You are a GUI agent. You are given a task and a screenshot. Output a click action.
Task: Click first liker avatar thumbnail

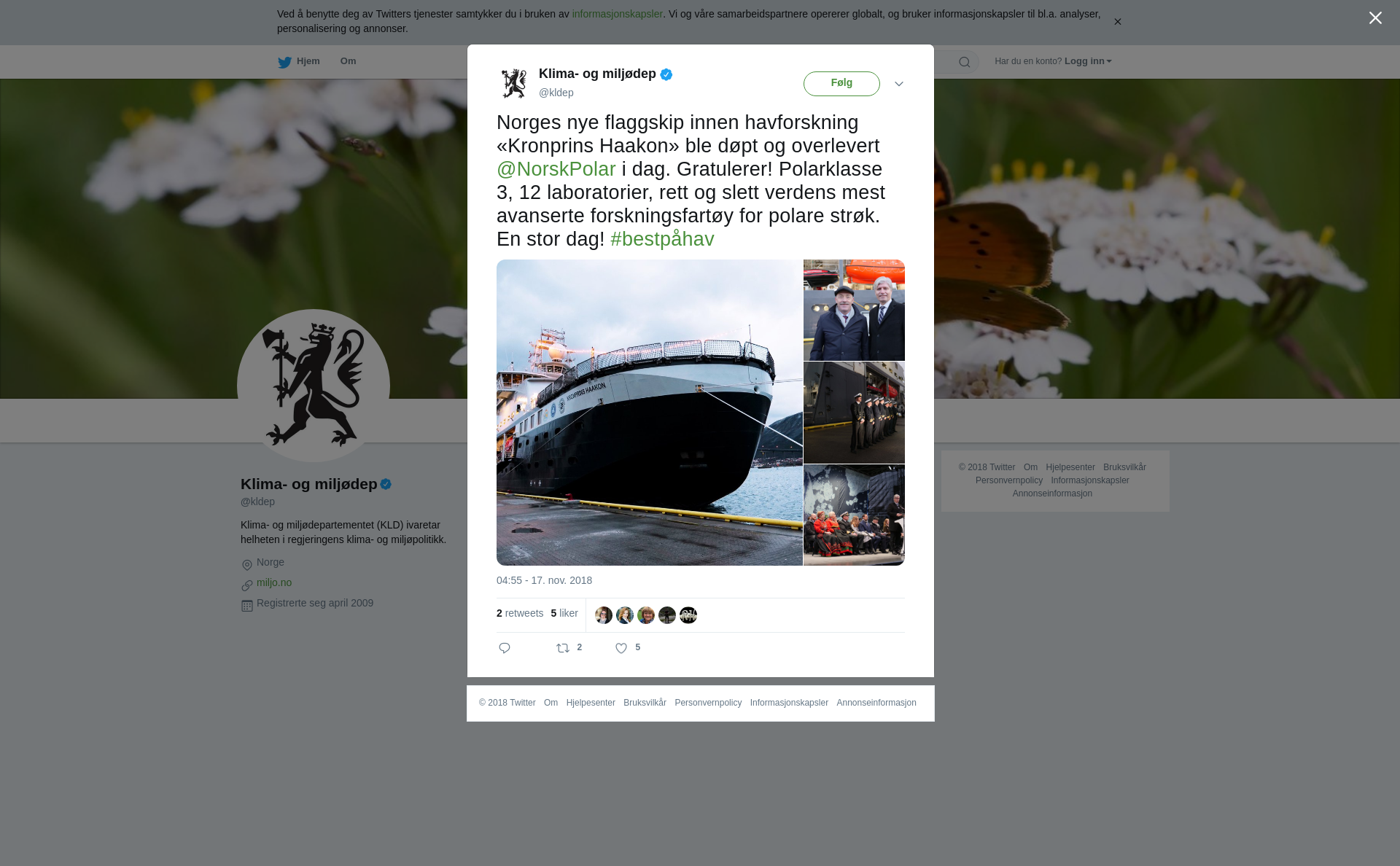[x=604, y=615]
